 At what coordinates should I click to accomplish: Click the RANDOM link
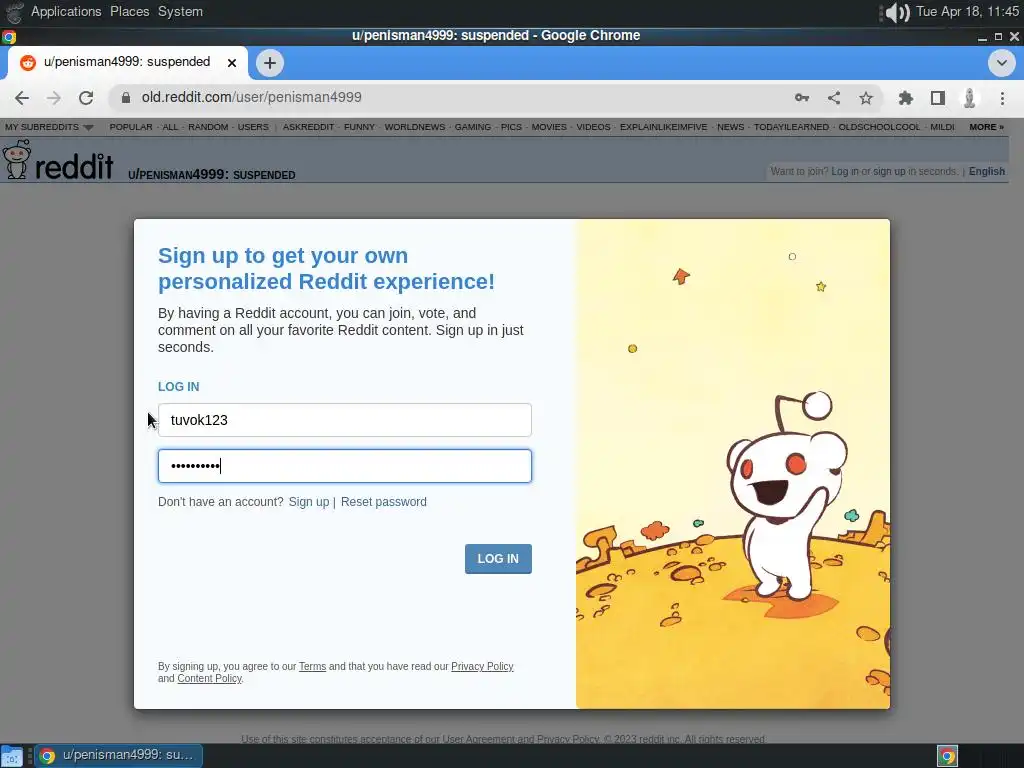[x=208, y=127]
